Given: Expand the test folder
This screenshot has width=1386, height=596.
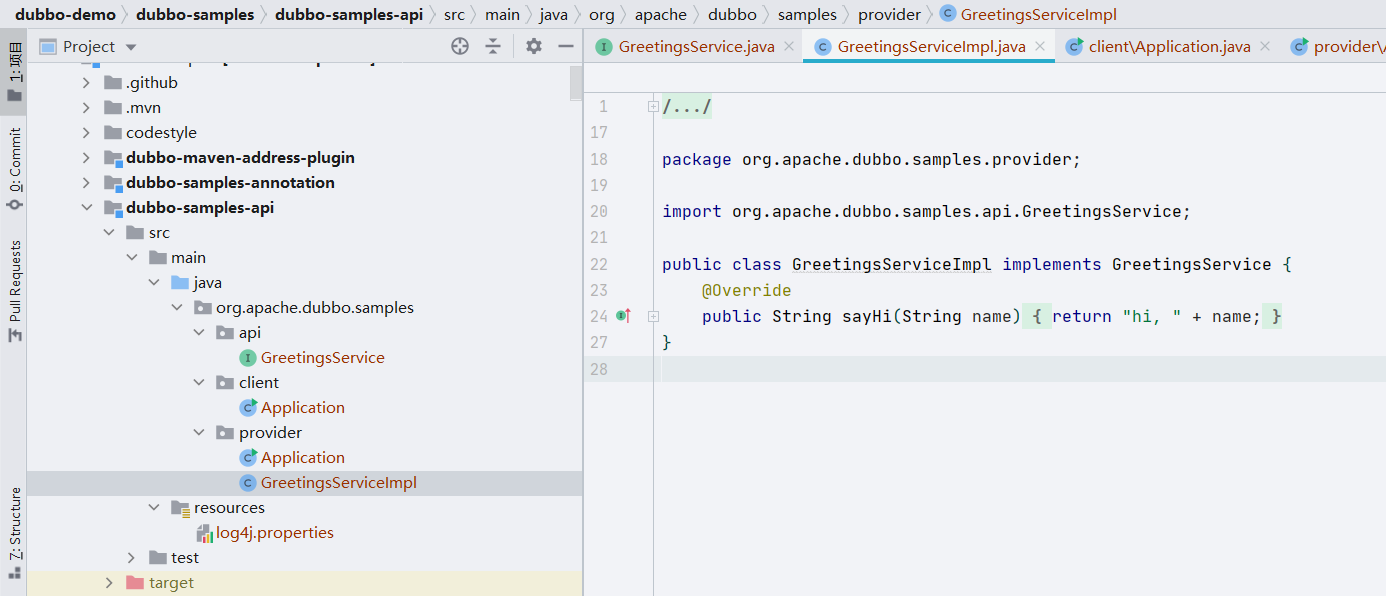Looking at the screenshot, I should click(x=132, y=557).
